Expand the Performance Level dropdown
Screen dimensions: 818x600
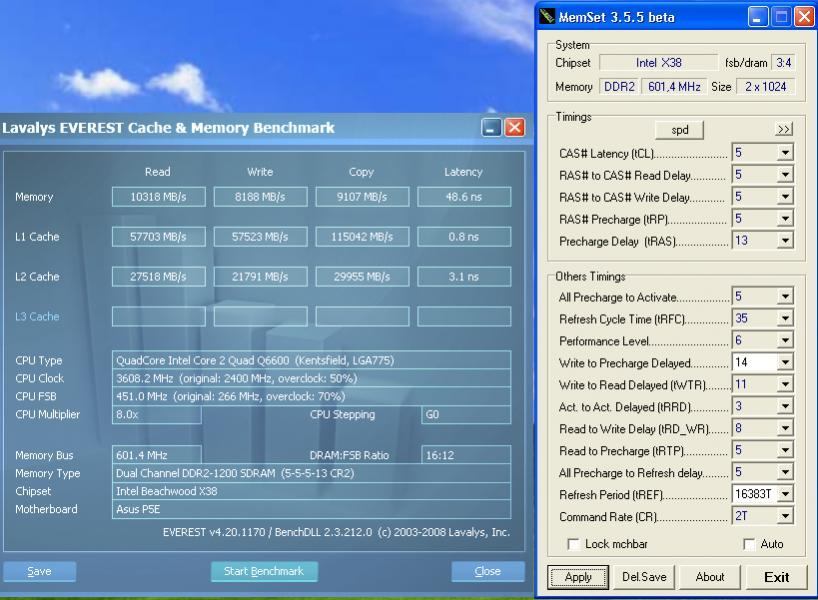click(785, 340)
